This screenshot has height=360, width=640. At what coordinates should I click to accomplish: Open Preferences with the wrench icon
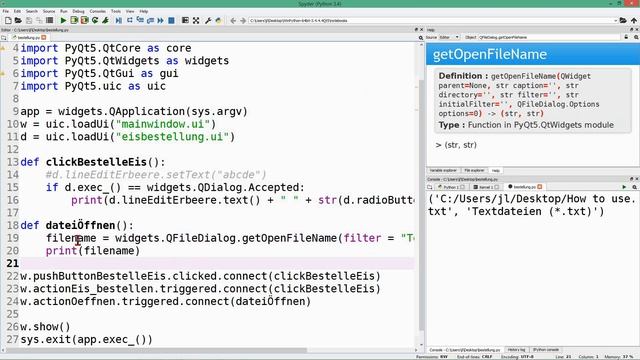coord(208,20)
